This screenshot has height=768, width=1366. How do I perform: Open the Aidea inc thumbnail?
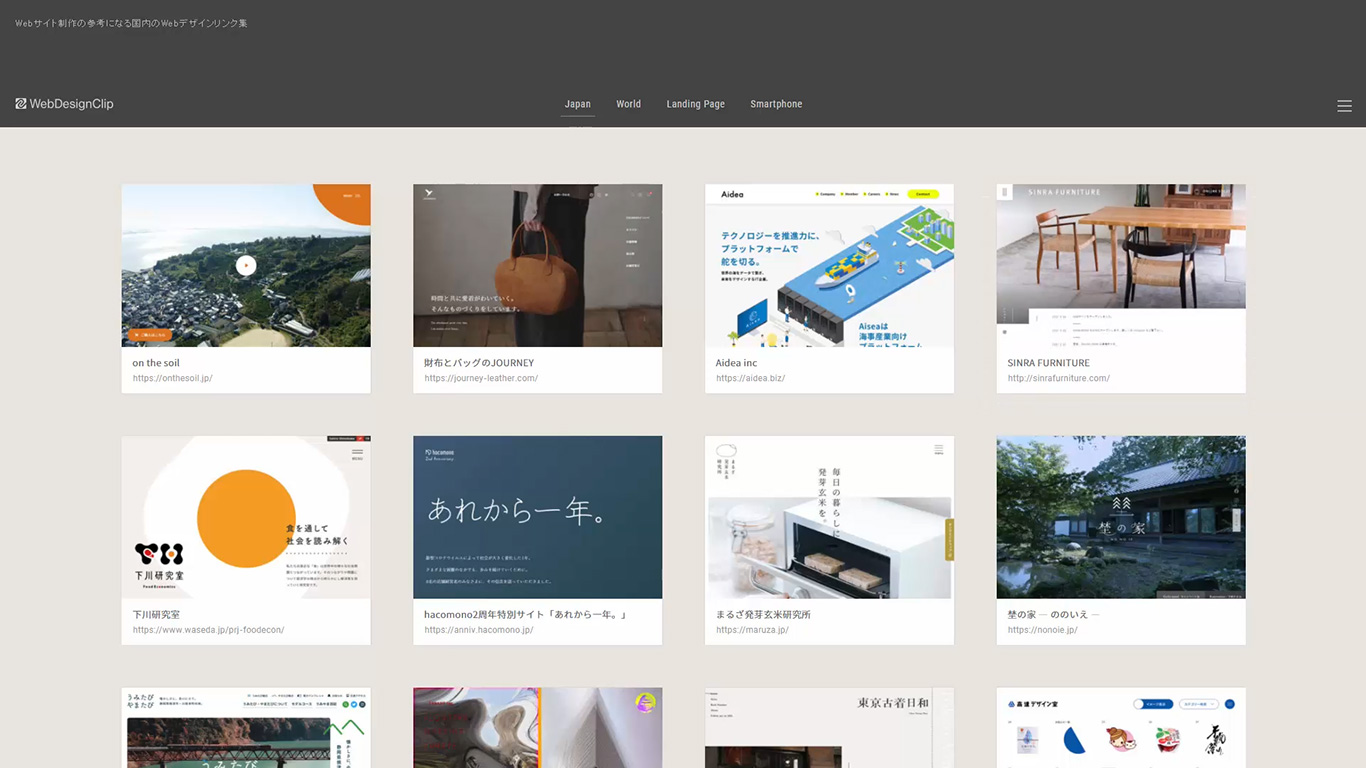pos(829,265)
